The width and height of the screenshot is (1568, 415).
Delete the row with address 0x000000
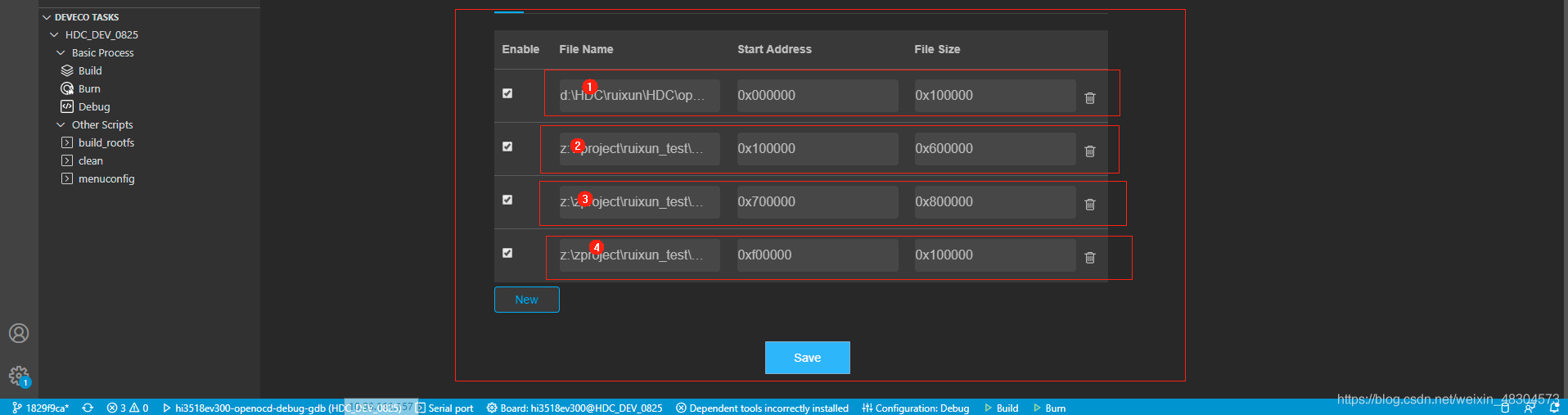tap(1090, 97)
